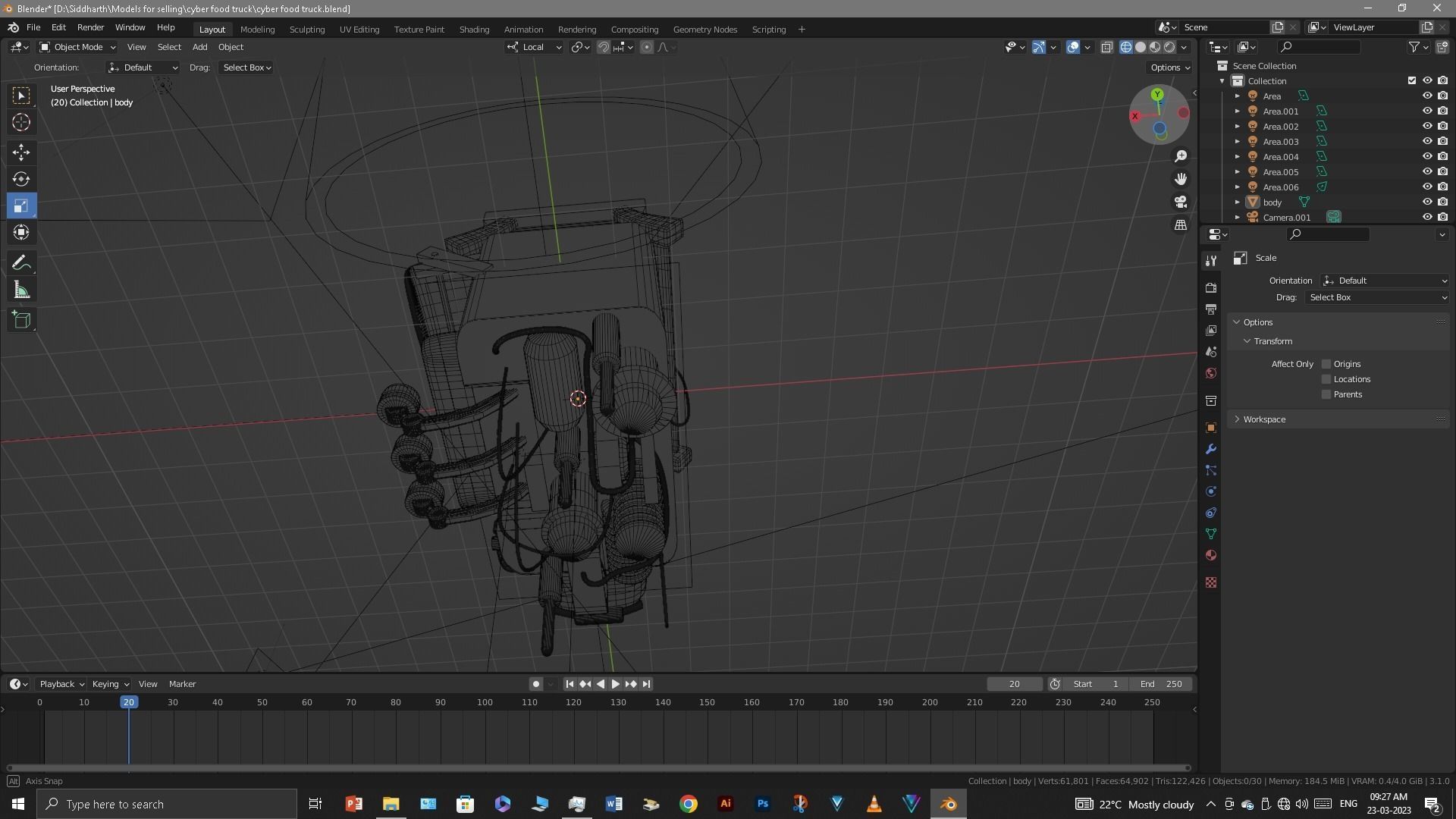Enable Affect Only Origins checkbox
1456x819 pixels.
point(1326,364)
